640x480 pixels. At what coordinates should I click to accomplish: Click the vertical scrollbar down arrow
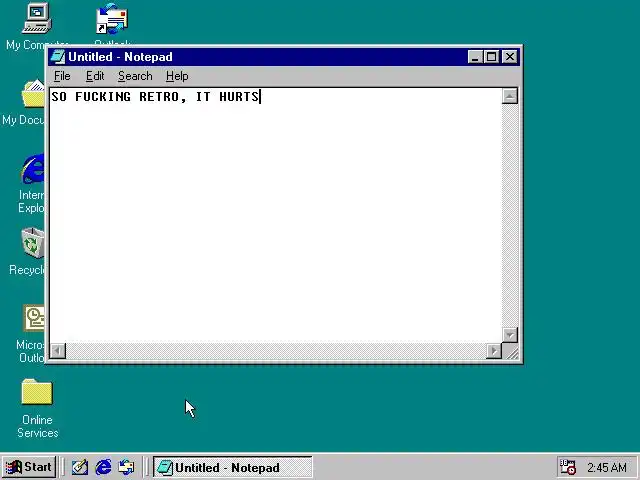(509, 335)
